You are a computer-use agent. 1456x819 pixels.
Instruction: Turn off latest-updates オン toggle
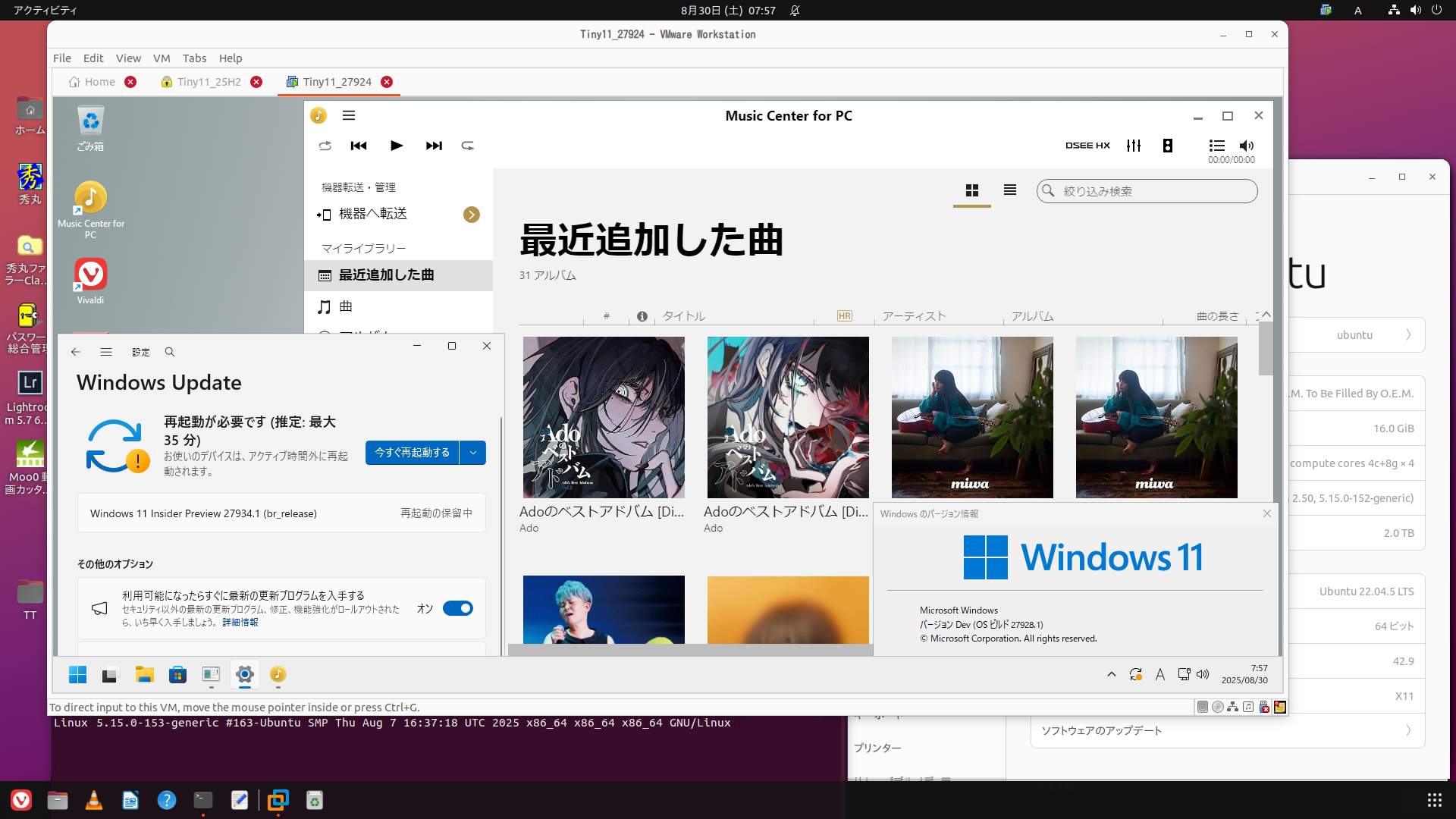click(x=458, y=608)
